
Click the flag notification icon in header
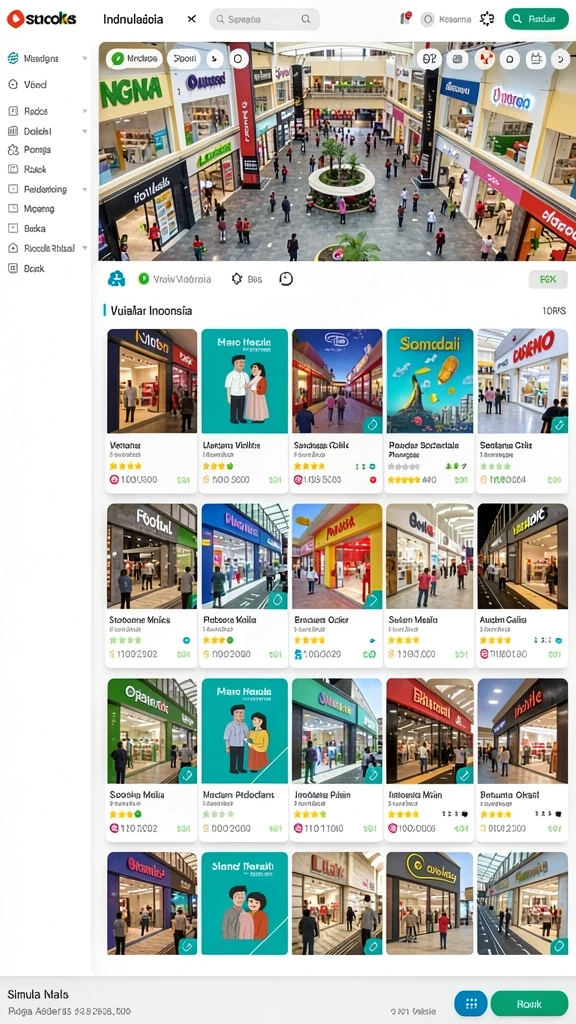405,18
